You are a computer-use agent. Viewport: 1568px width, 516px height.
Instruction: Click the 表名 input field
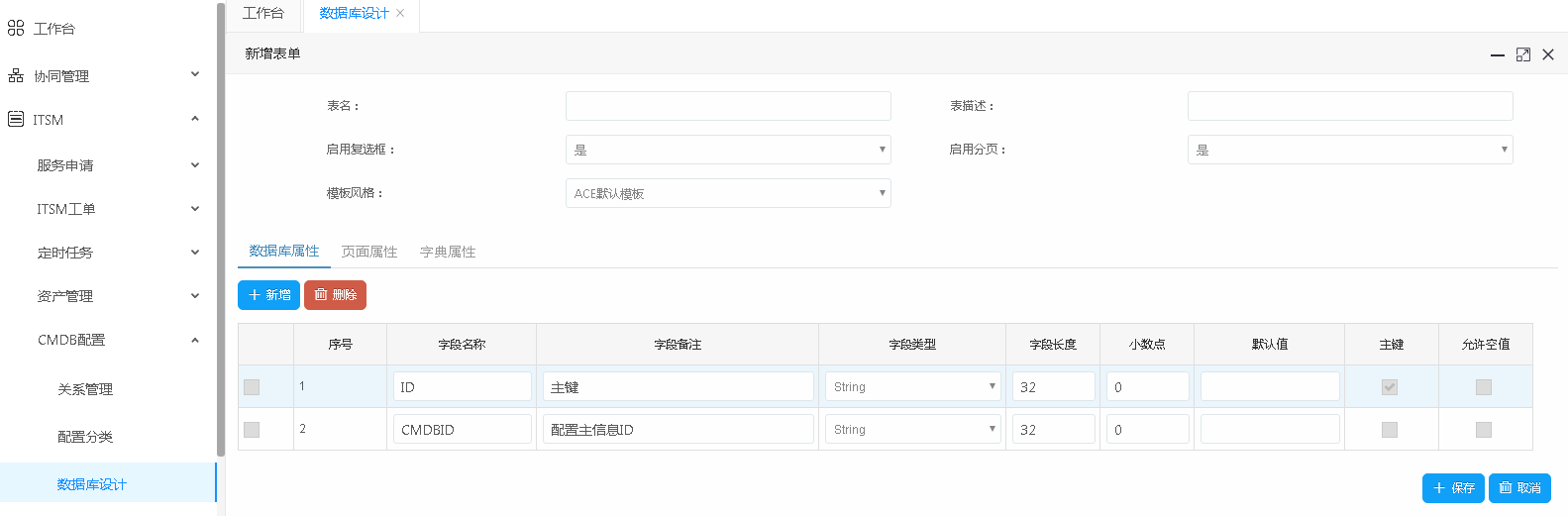727,106
